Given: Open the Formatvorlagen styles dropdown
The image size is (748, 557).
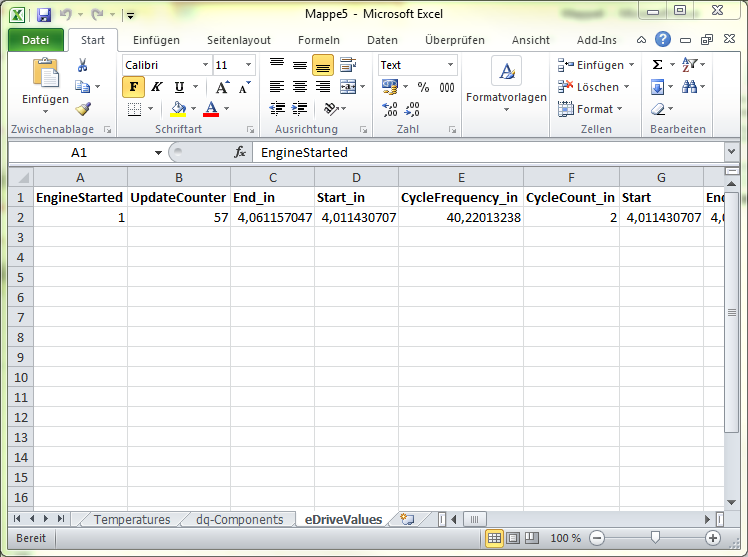Looking at the screenshot, I should coord(506,85).
